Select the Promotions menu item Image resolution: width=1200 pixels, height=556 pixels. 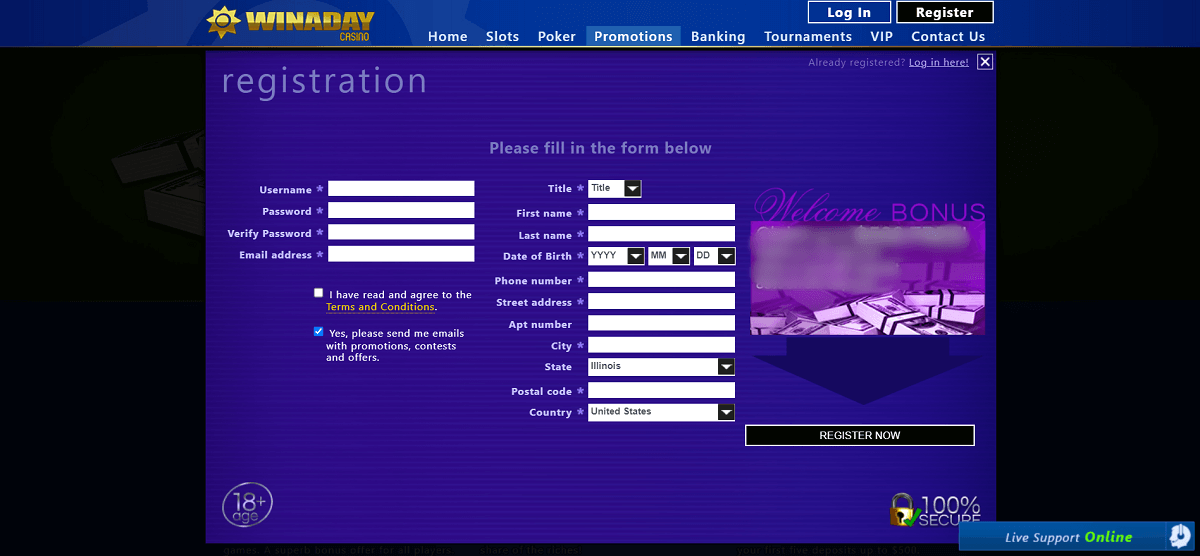point(633,36)
